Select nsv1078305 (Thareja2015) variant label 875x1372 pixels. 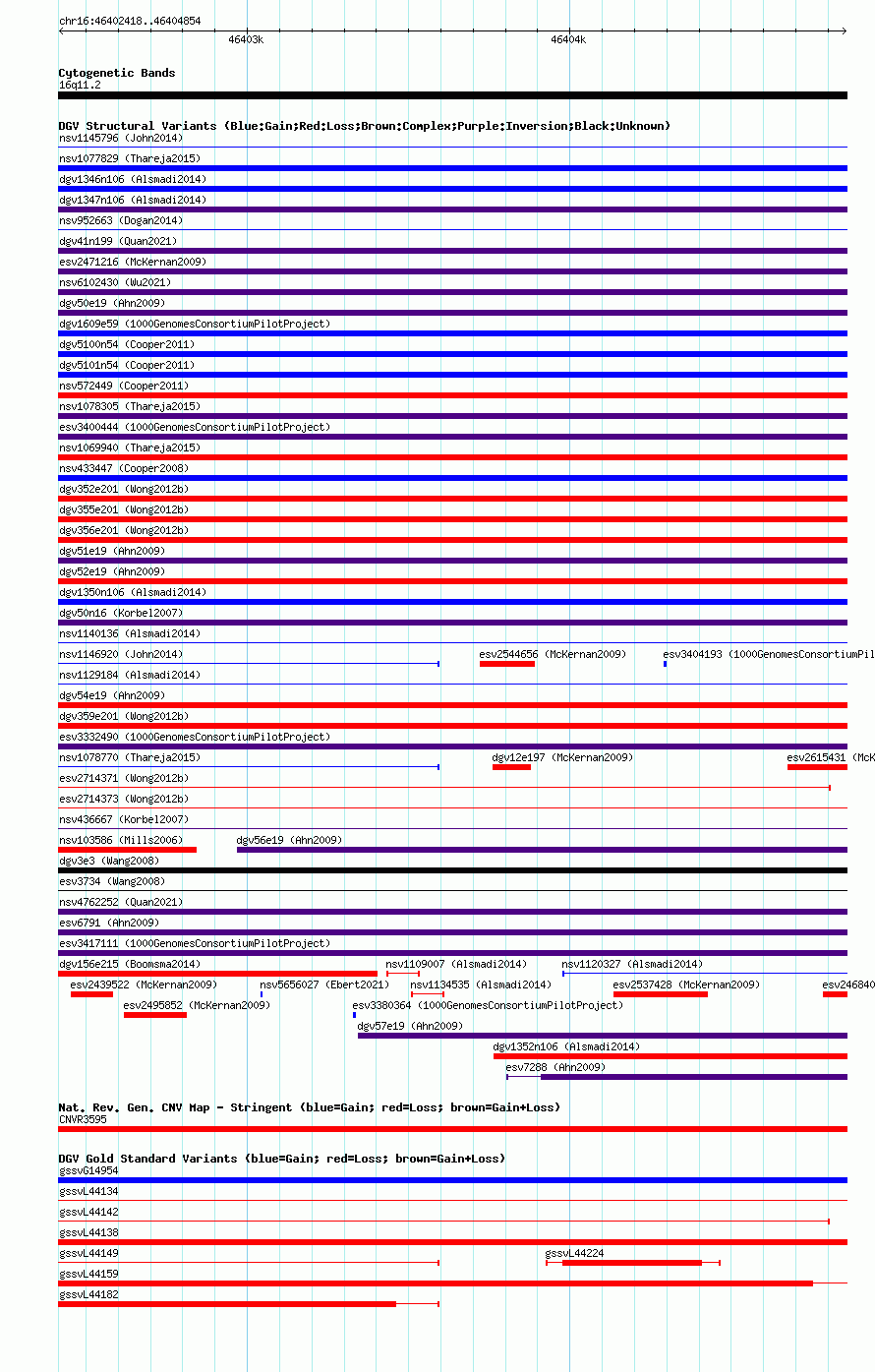(130, 406)
